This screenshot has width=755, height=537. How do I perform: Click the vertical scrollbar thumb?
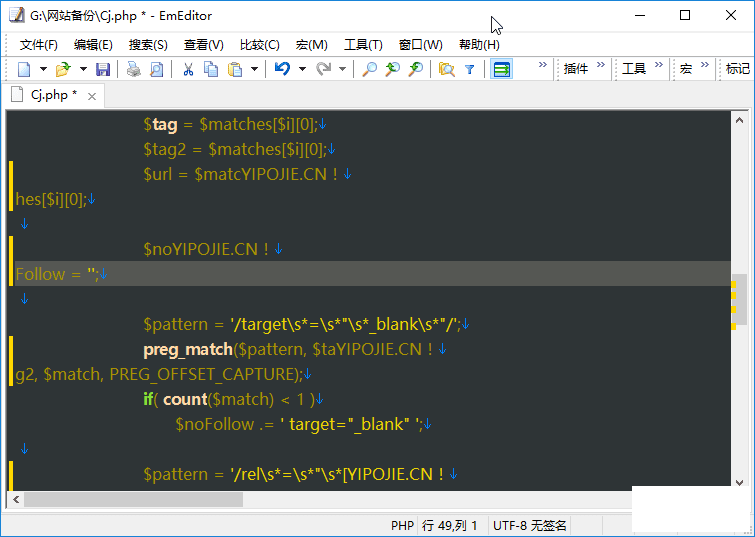tap(740, 299)
